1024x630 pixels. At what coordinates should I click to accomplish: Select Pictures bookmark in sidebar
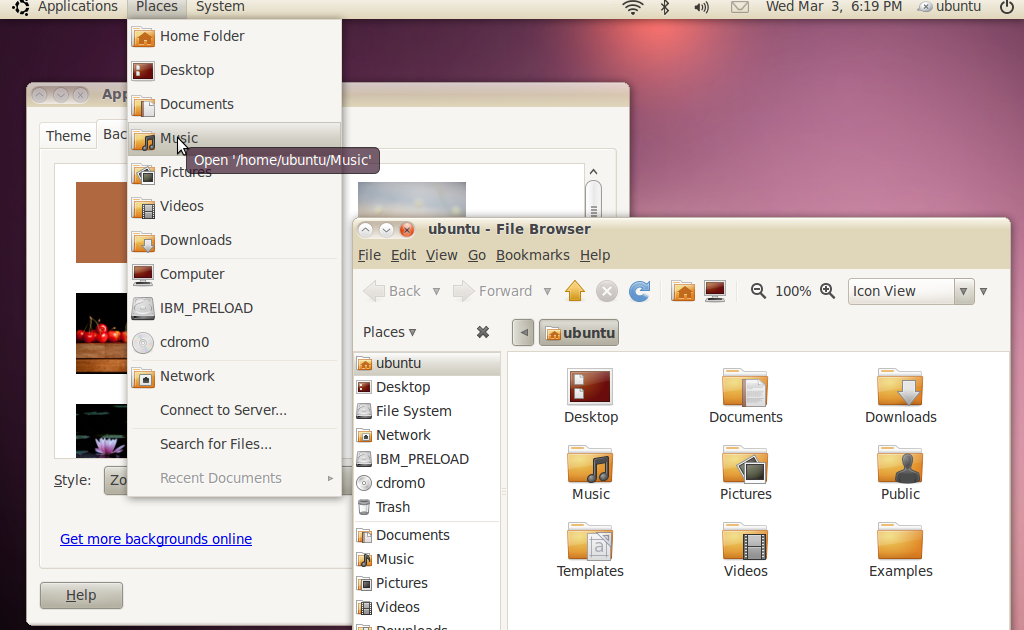pos(428,583)
